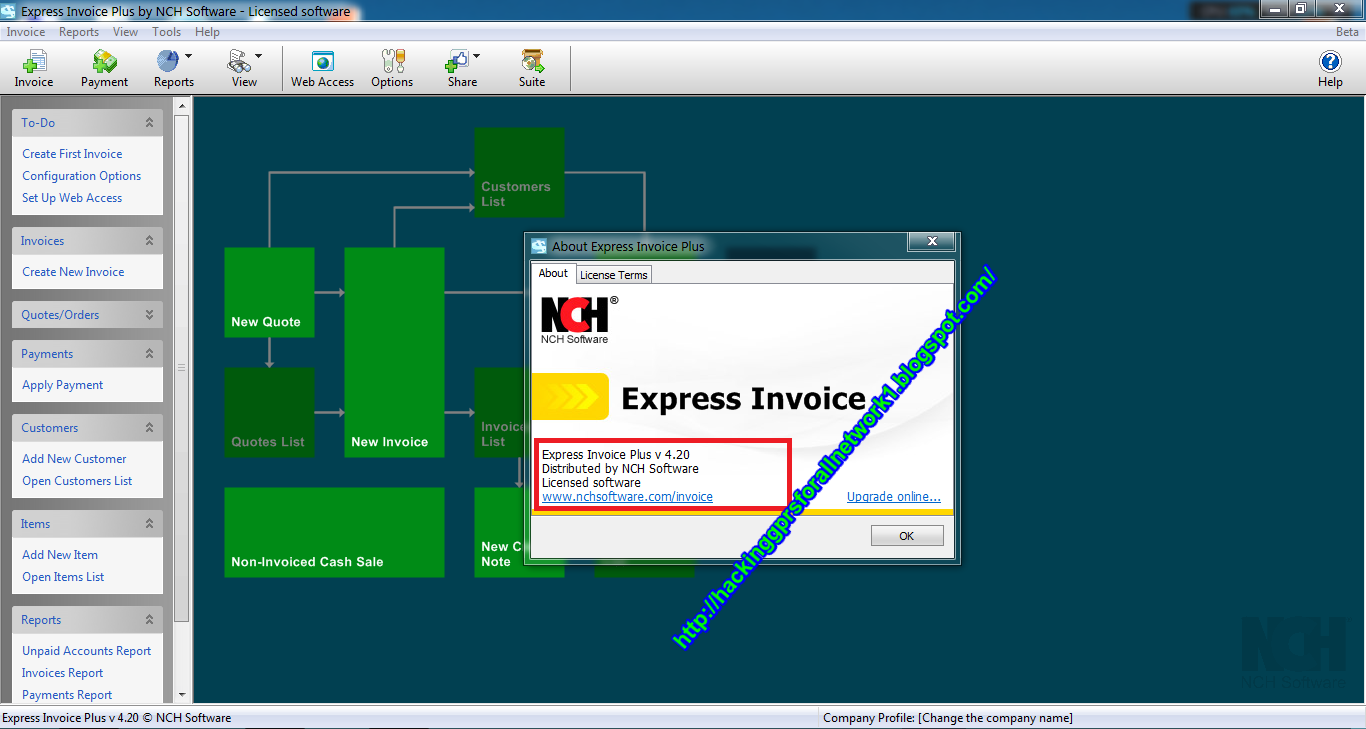
Task: Click the Upgrade online link
Action: click(x=893, y=496)
